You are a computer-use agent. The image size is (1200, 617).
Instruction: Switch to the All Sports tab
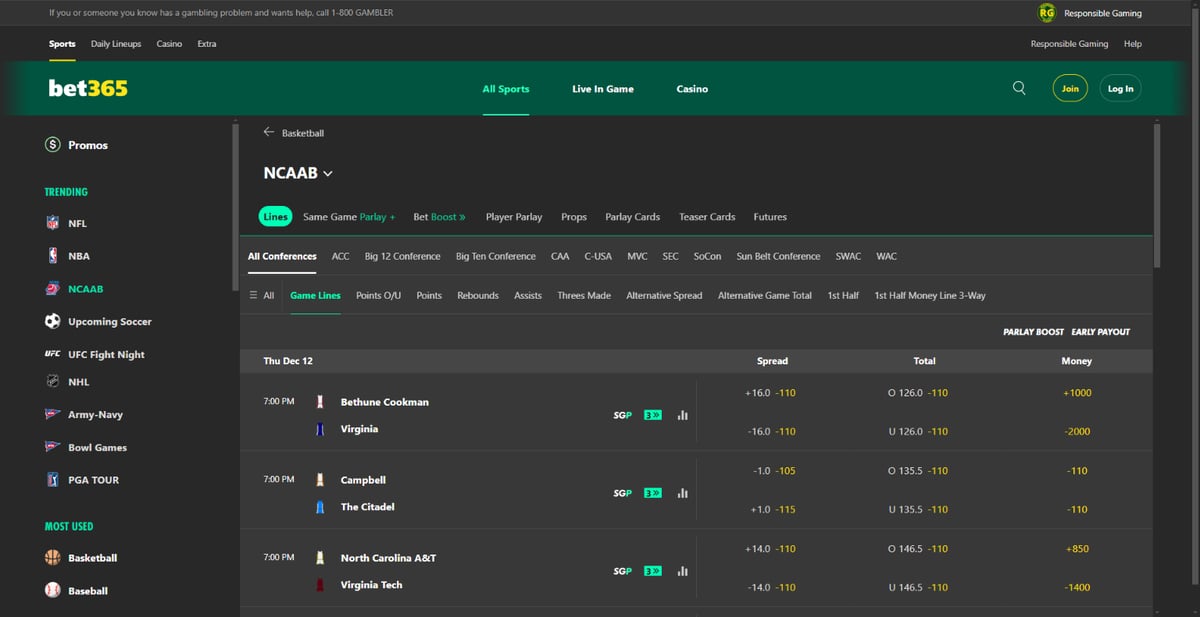coord(506,89)
